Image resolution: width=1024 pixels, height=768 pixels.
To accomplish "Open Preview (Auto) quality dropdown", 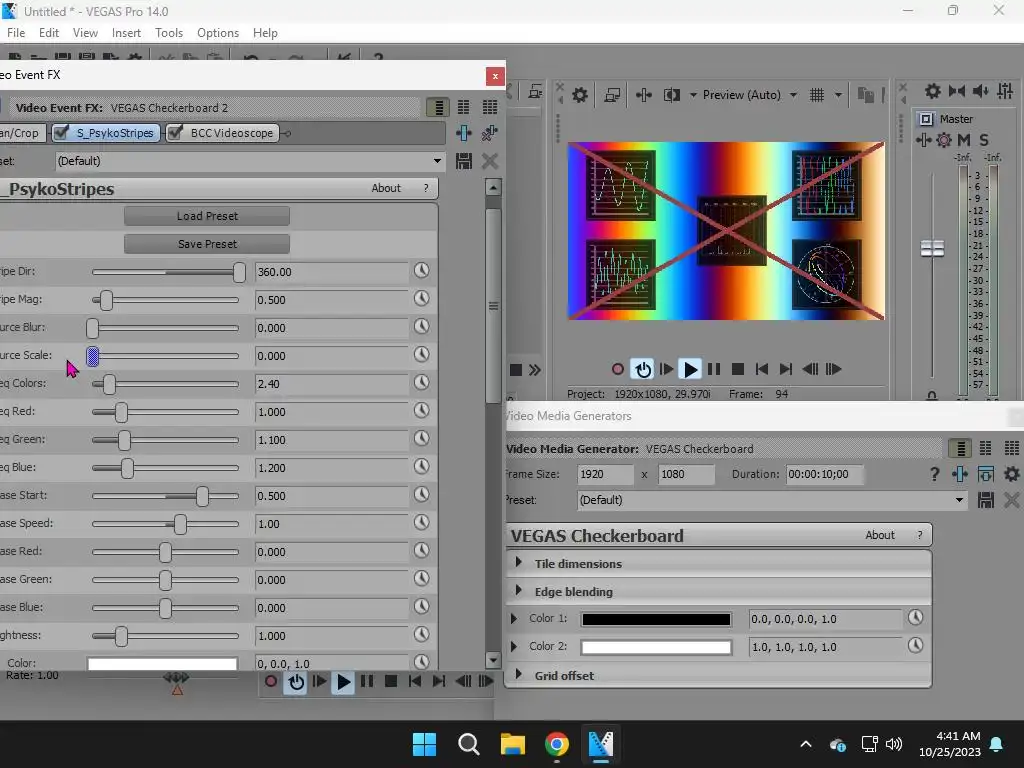I will (x=793, y=95).
